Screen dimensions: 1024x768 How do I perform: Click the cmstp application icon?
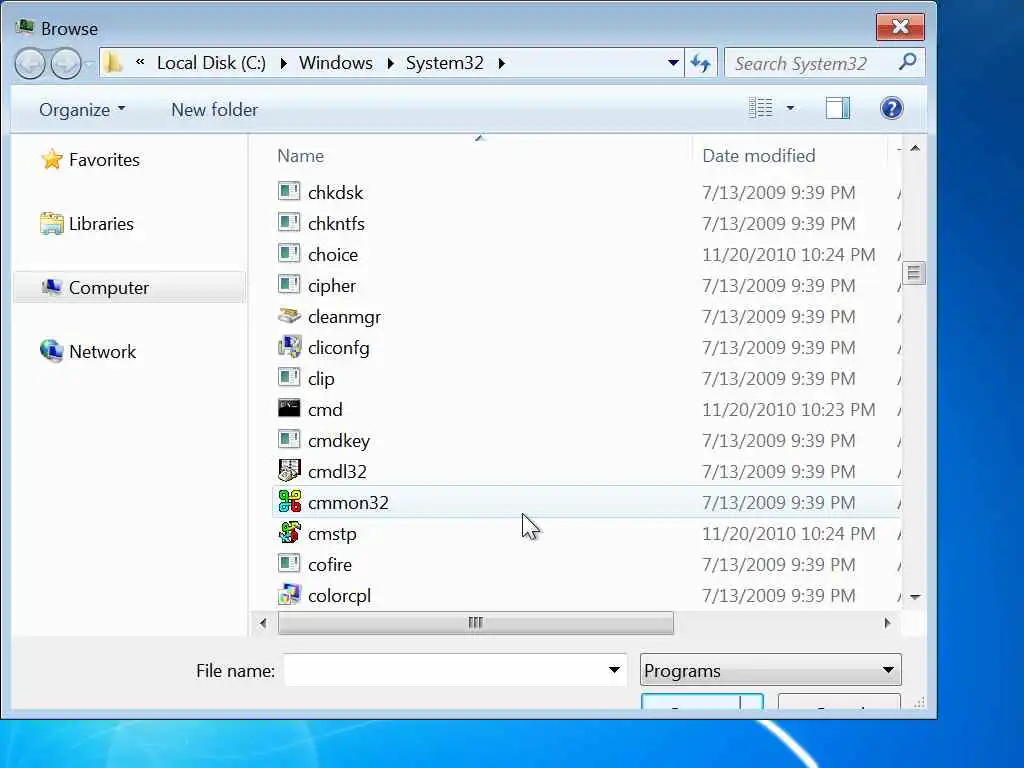[x=289, y=533]
